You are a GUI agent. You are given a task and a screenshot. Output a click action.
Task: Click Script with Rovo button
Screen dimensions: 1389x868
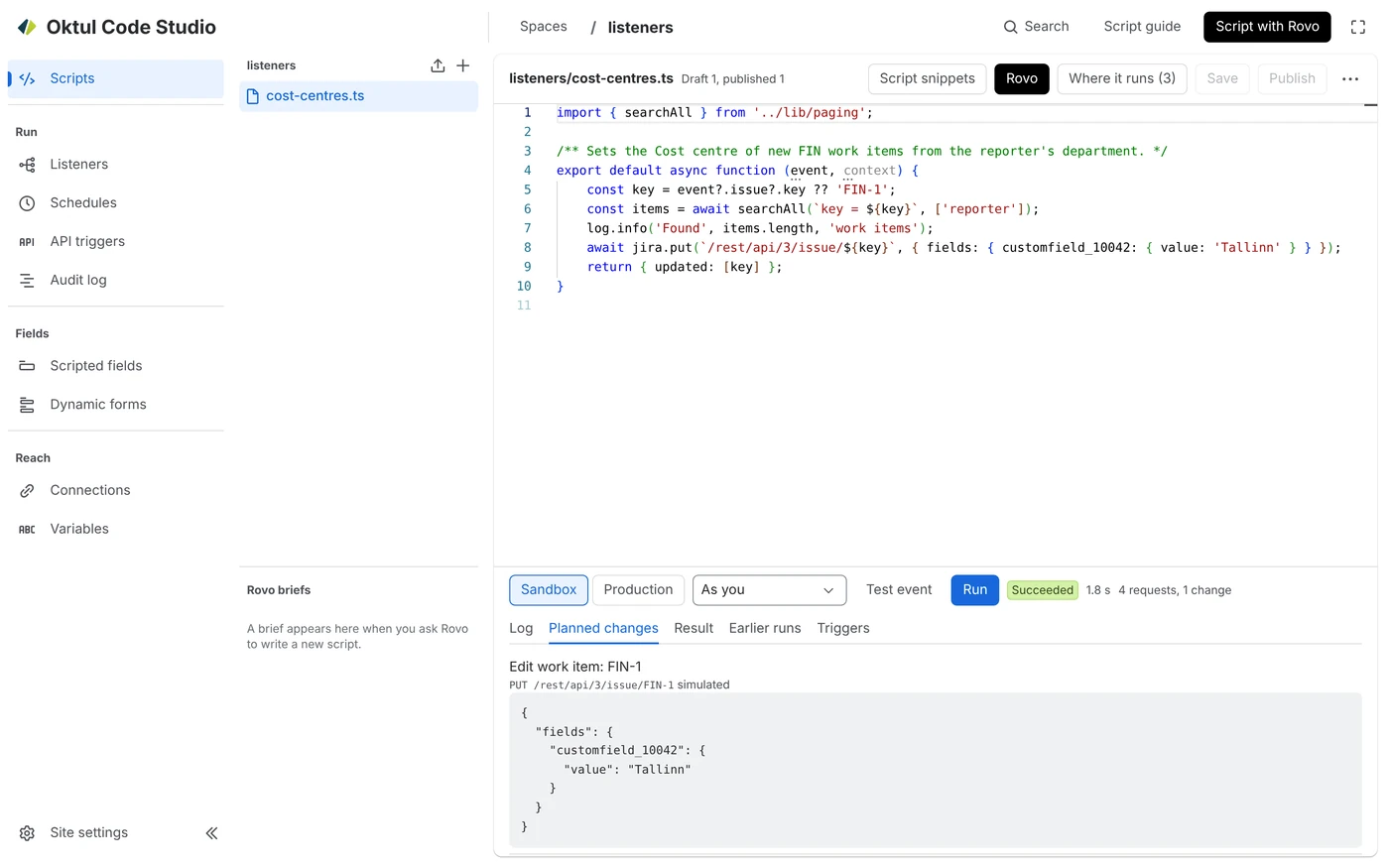pos(1267,27)
